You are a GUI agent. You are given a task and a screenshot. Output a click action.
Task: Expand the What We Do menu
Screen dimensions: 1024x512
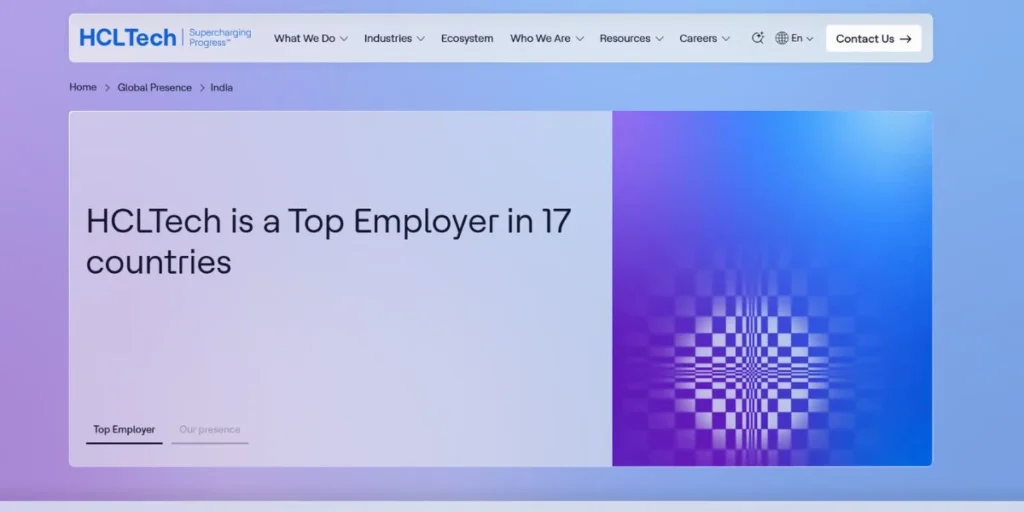[310, 39]
